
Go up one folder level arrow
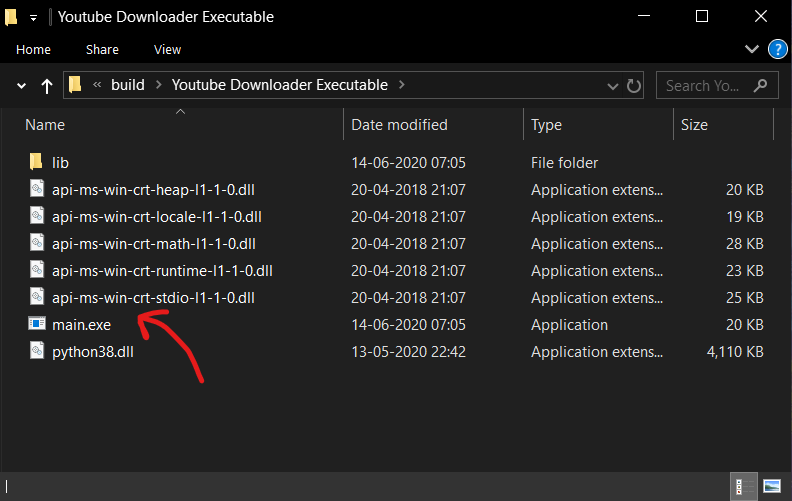click(x=46, y=86)
